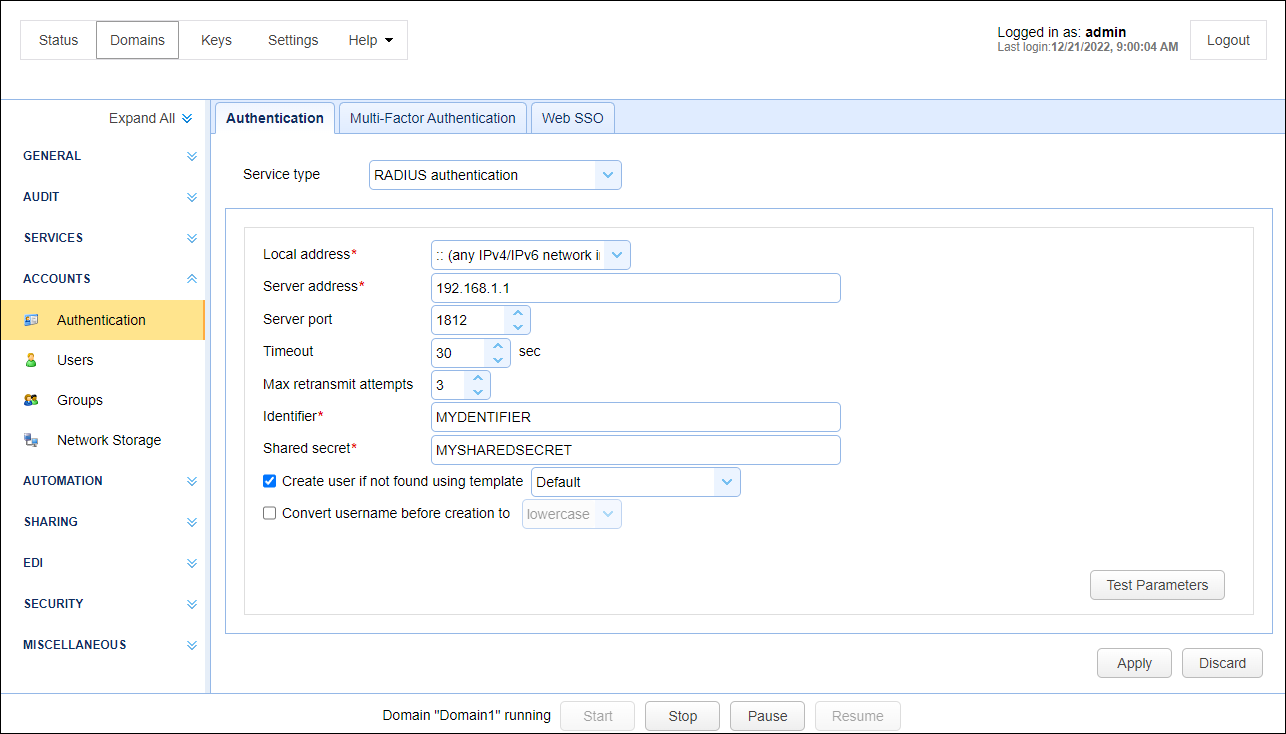Enable Convert username before creation checkbox
The height and width of the screenshot is (734, 1286).
(269, 513)
